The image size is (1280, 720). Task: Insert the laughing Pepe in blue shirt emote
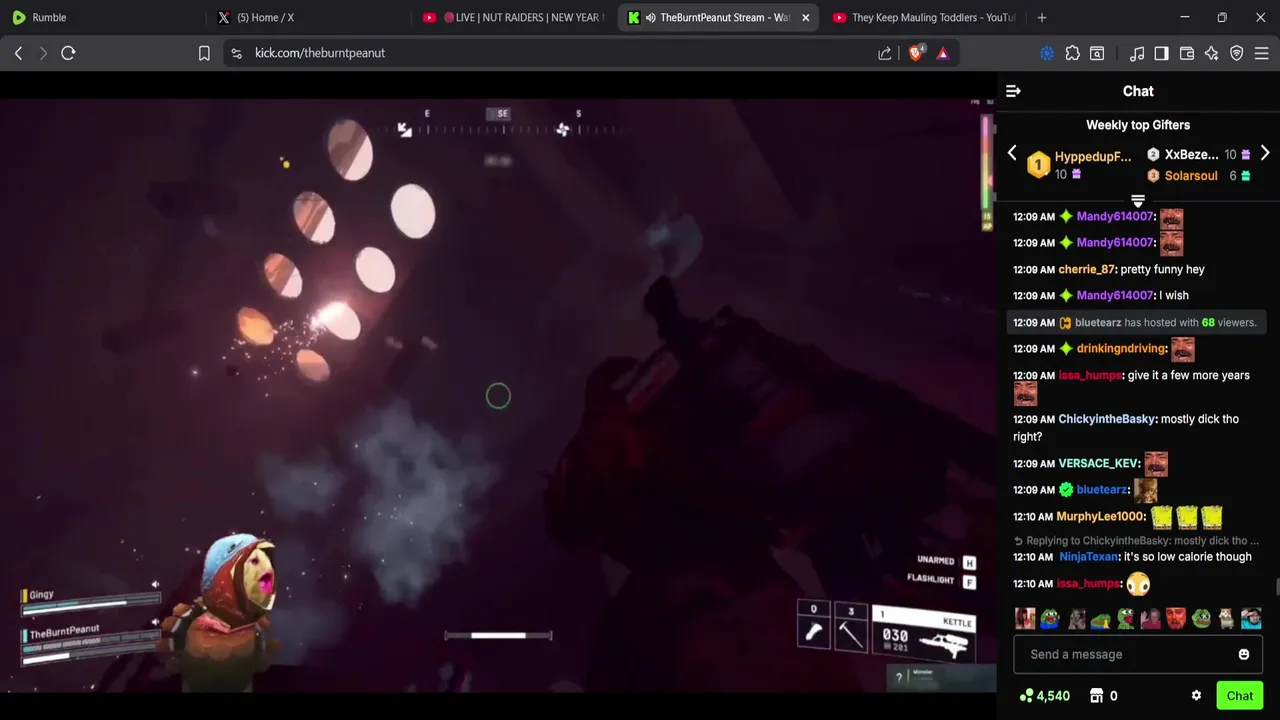[x=1050, y=619]
